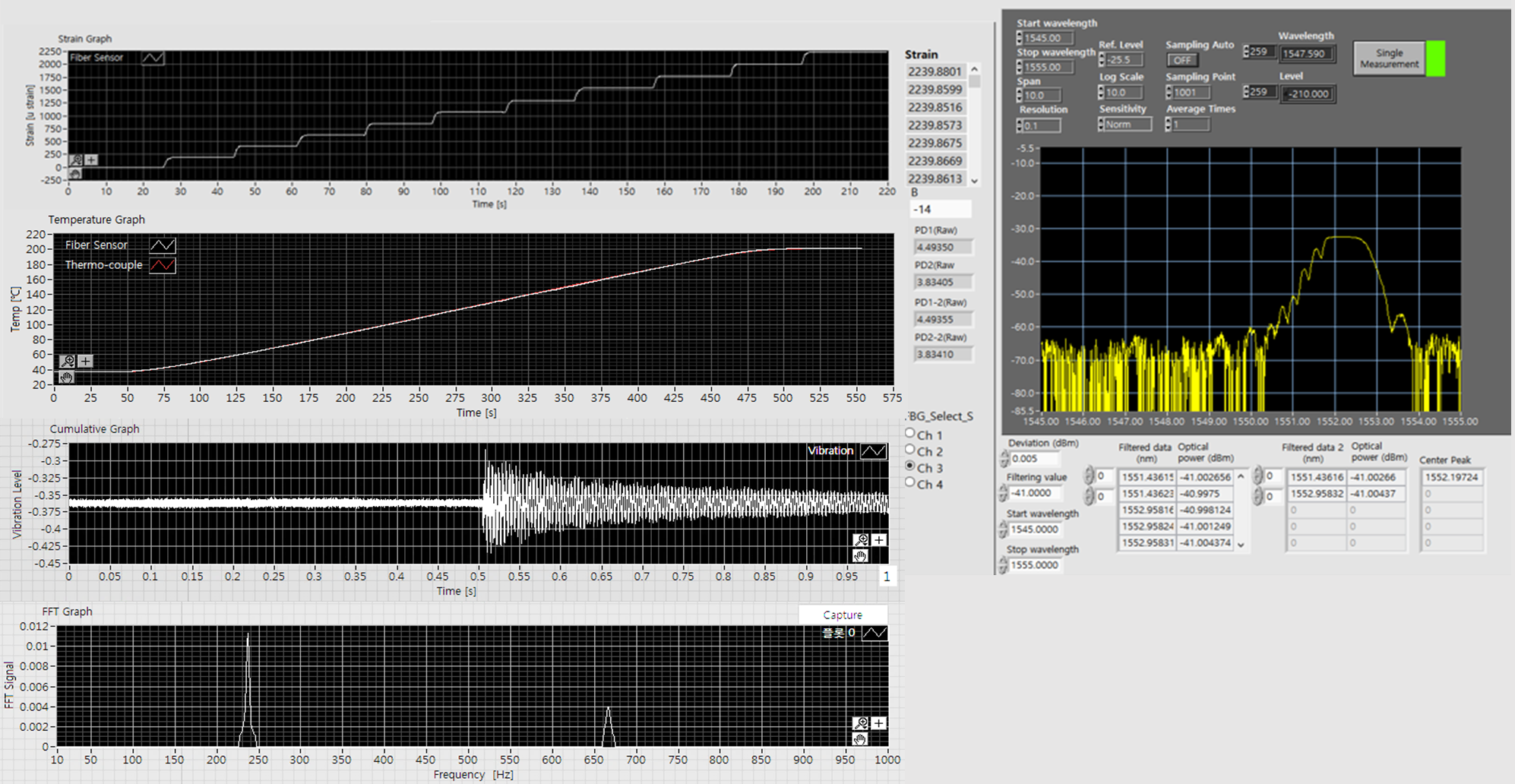Select the pan hand in Temperature Graph
1515x784 pixels.
pos(67,377)
